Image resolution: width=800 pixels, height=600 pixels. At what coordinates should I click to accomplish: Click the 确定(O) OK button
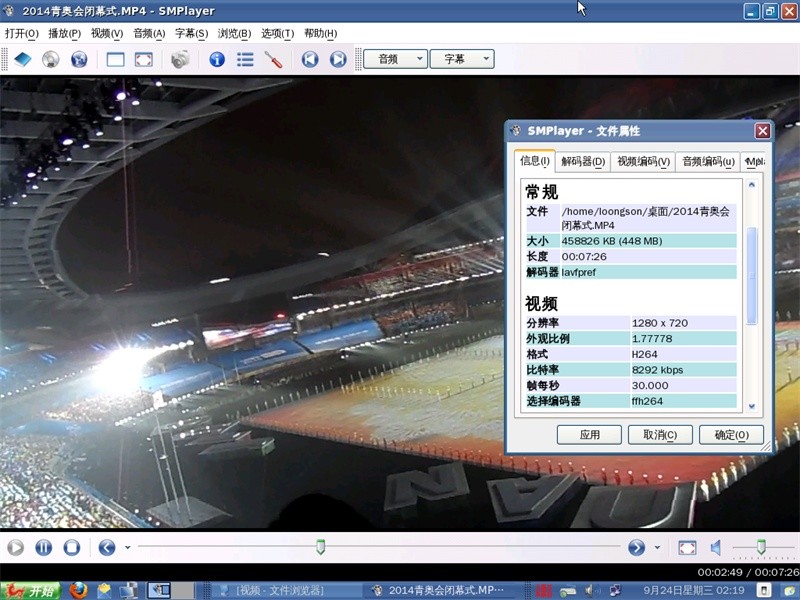click(731, 435)
